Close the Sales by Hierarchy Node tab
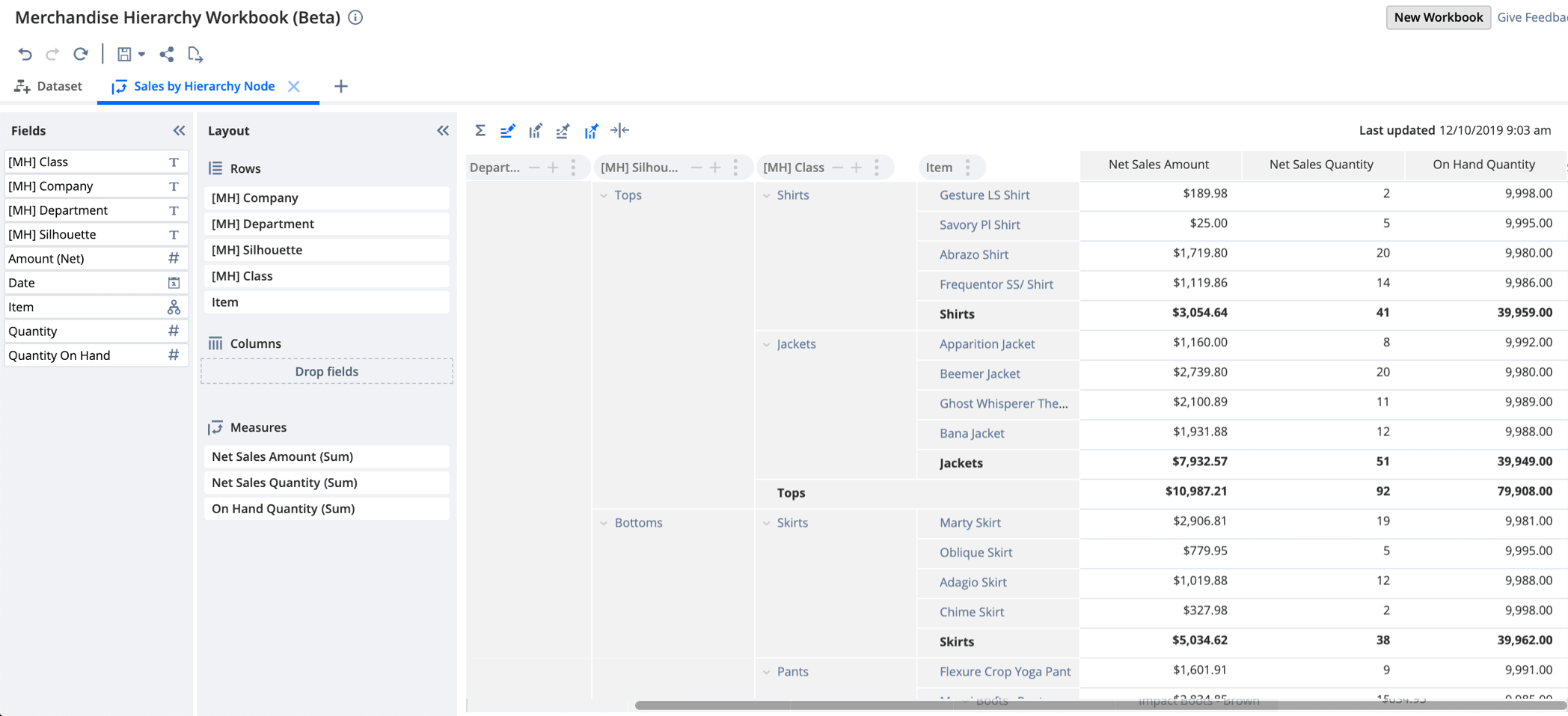 [x=294, y=86]
